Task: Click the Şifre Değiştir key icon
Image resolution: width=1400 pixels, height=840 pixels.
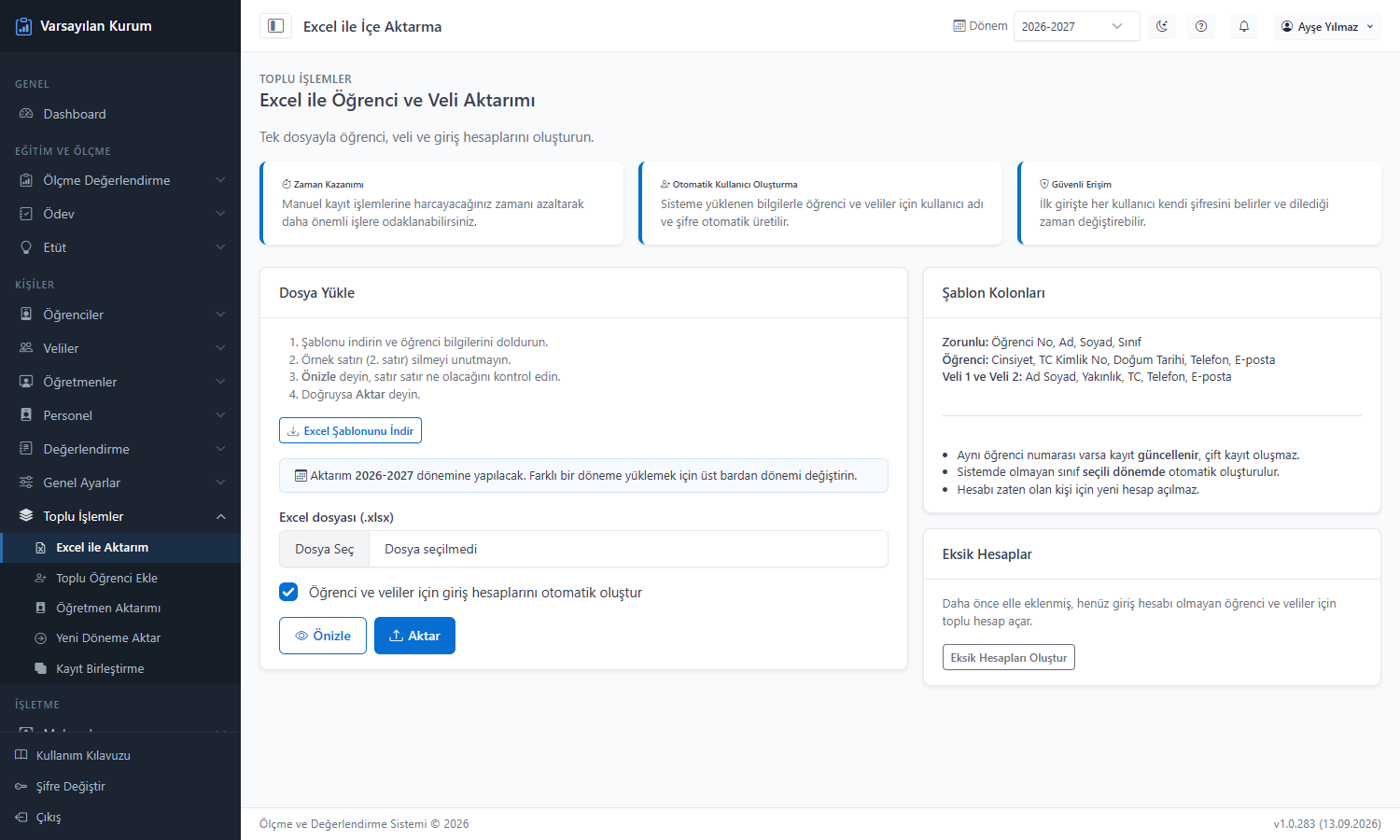Action: (21, 786)
